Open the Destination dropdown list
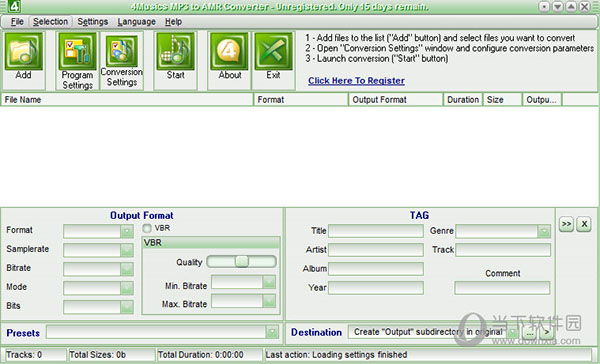Viewport: 600px width, 364px height. [x=513, y=332]
